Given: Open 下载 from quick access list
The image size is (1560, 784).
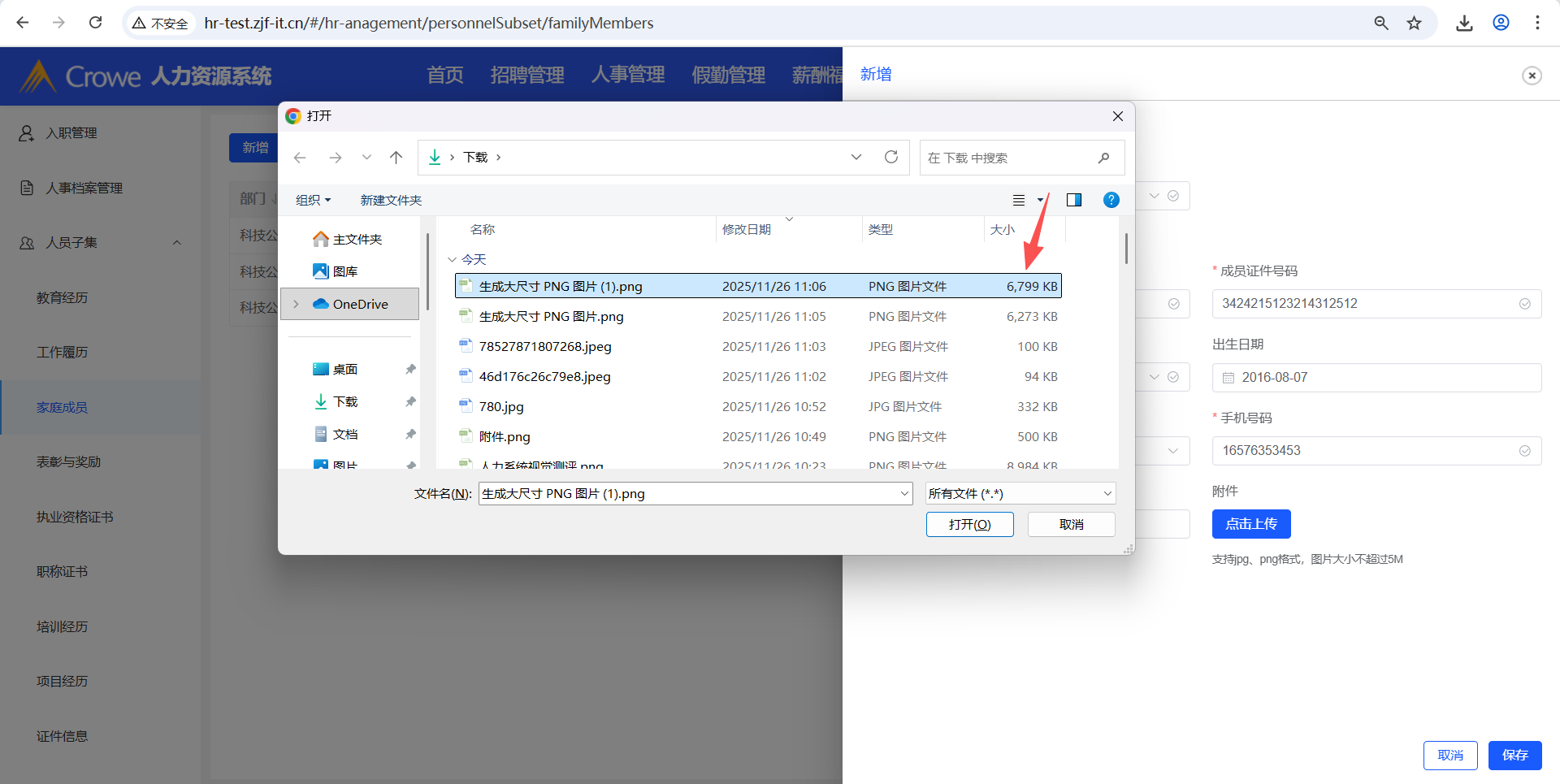Looking at the screenshot, I should pyautogui.click(x=336, y=401).
